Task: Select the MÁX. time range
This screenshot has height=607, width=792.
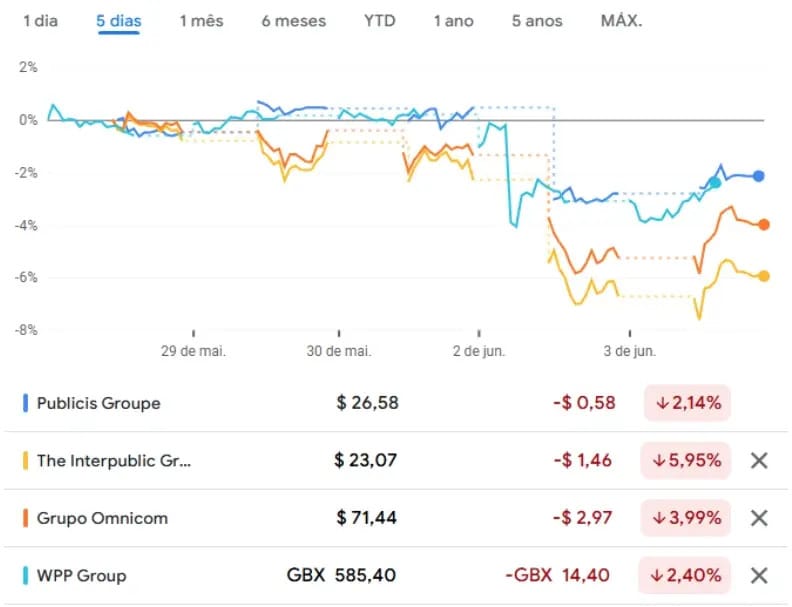Action: coord(622,21)
